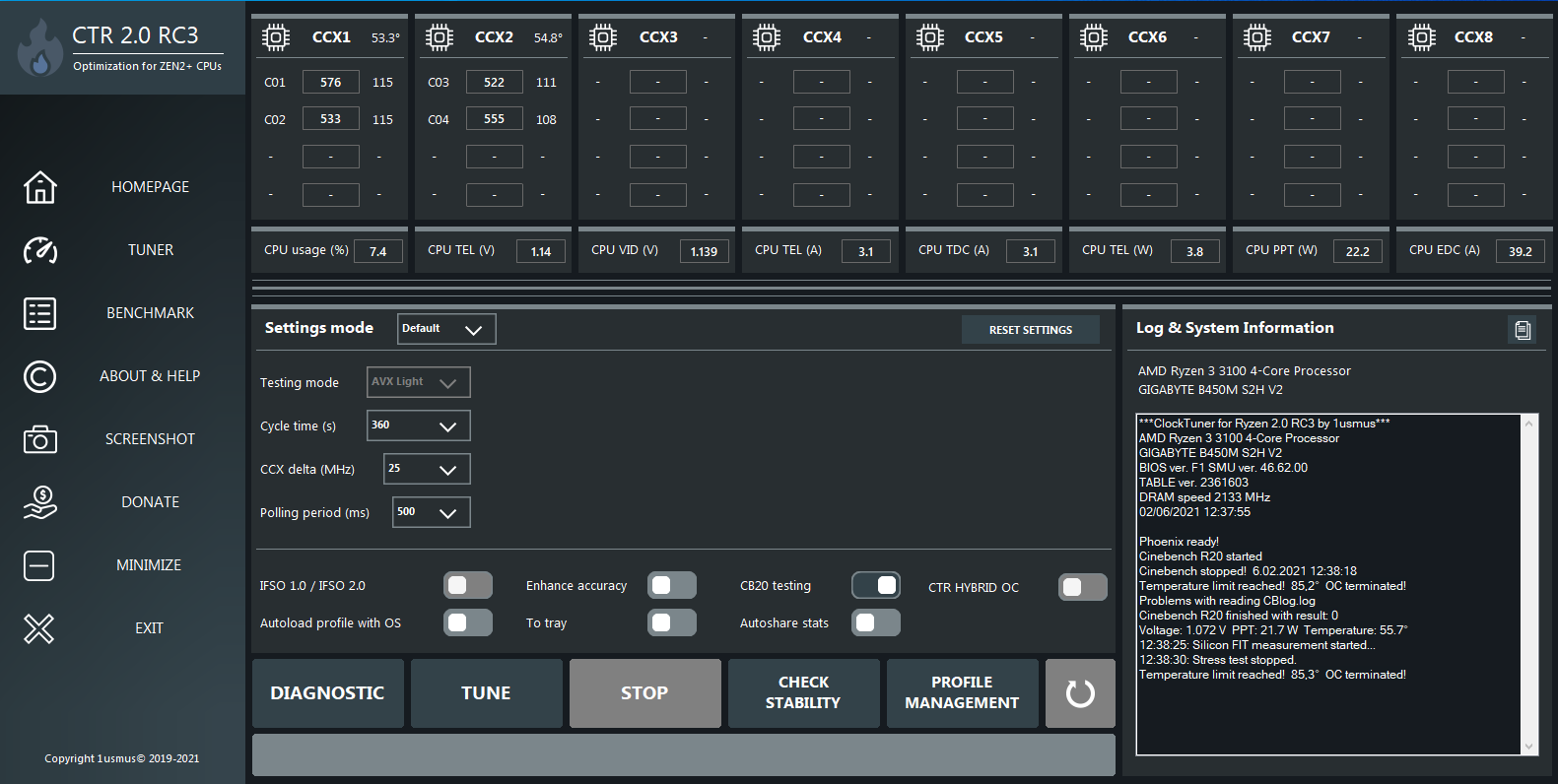The width and height of the screenshot is (1558, 784).
Task: Click the CPU TEL (W) value 3.8
Action: [x=1194, y=251]
